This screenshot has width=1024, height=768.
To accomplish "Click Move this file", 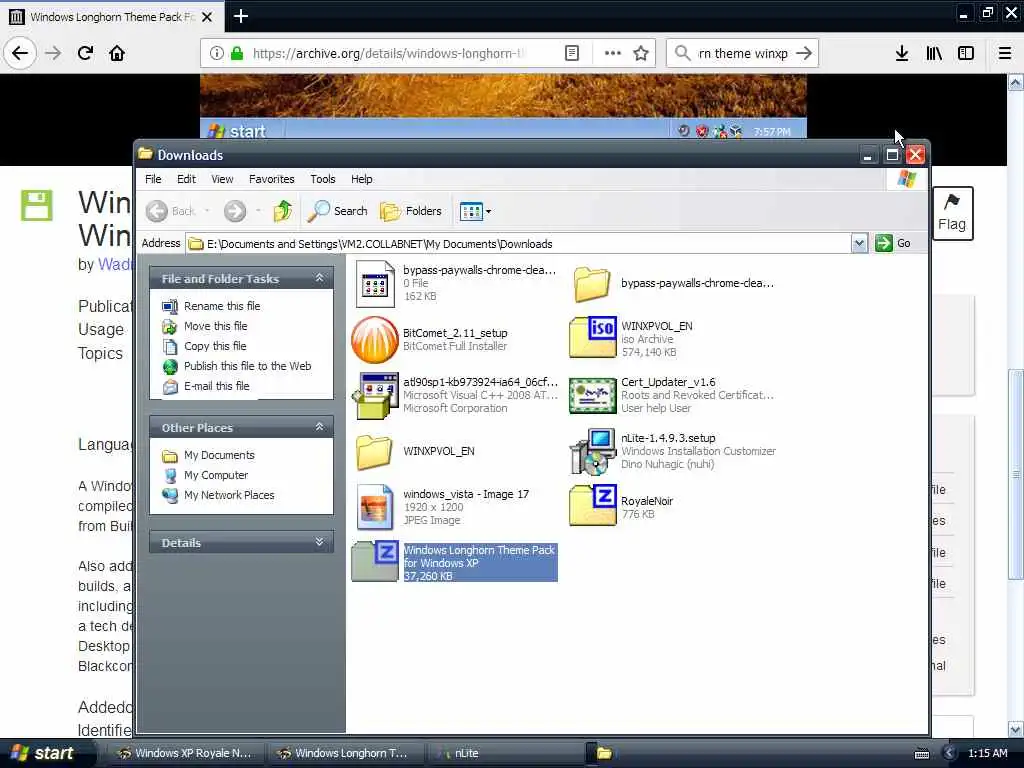I will 216,326.
